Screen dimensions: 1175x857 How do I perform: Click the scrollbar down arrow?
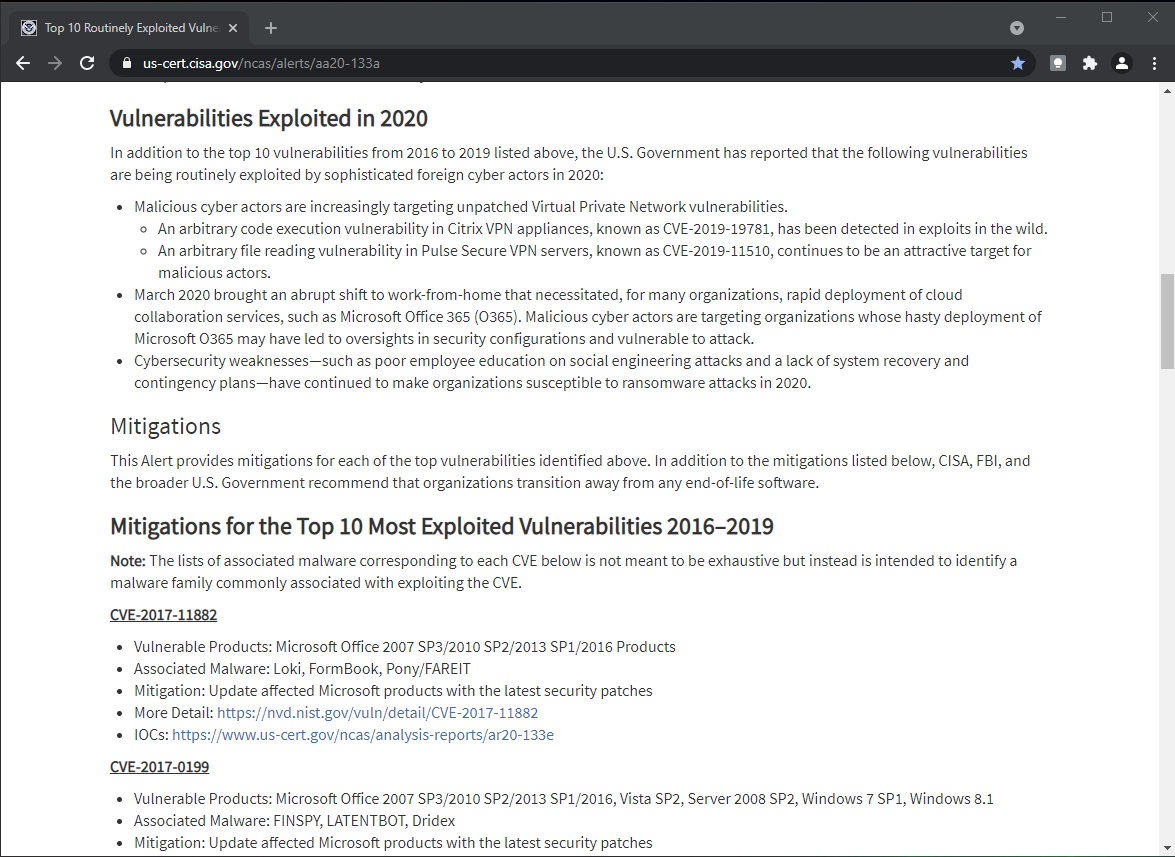1167,849
